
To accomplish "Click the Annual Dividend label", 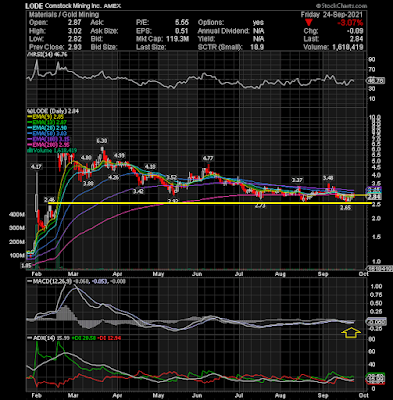I will [223, 31].
